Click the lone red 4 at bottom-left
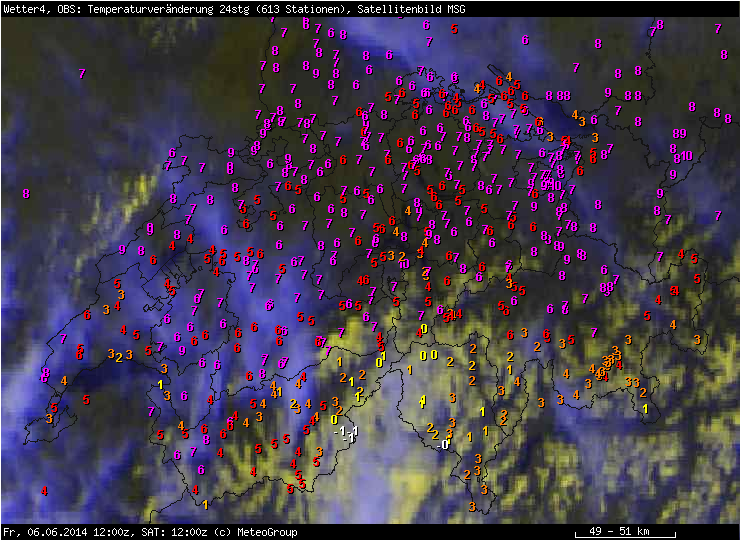This screenshot has width=740, height=540. point(44,491)
